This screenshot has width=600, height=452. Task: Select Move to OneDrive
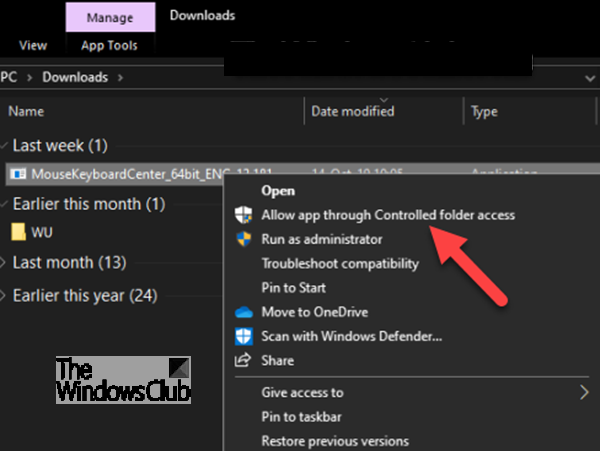pyautogui.click(x=315, y=312)
